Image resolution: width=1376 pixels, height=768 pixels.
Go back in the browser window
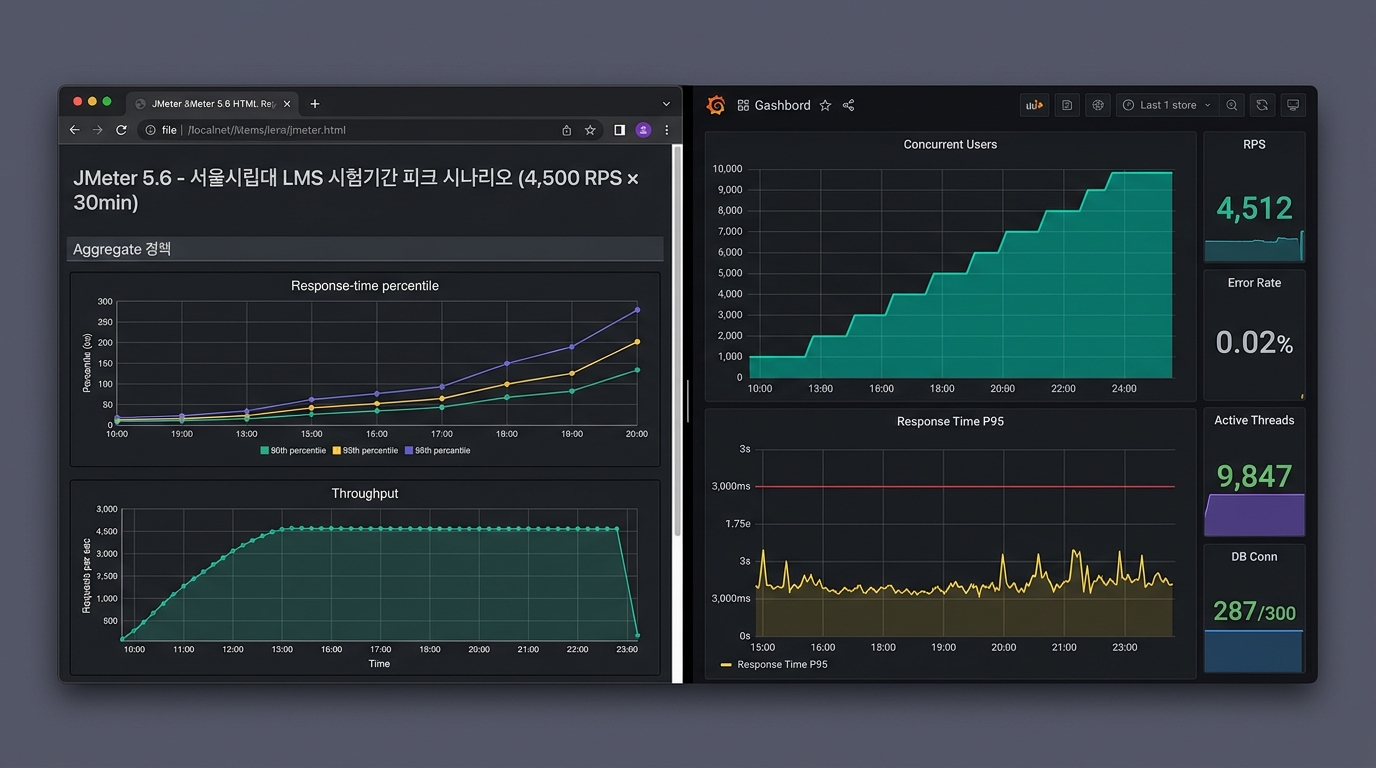click(74, 130)
